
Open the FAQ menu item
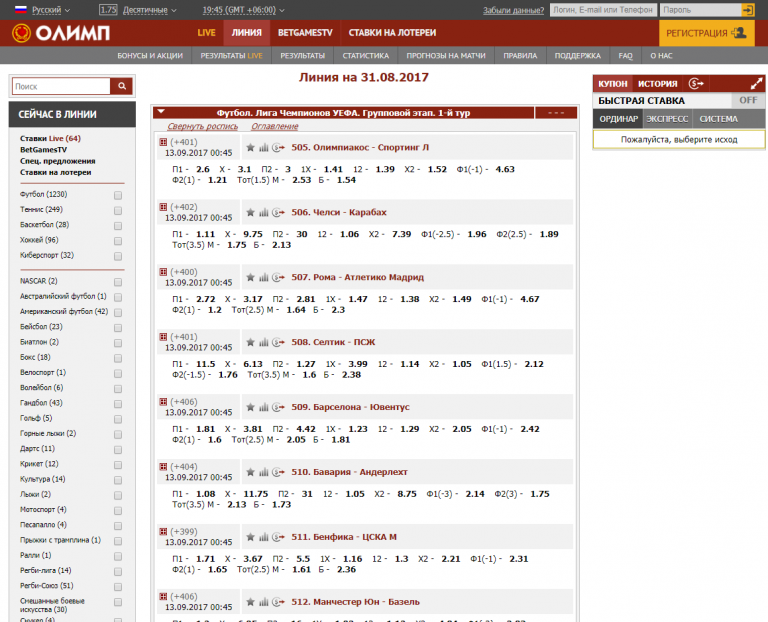click(x=625, y=56)
